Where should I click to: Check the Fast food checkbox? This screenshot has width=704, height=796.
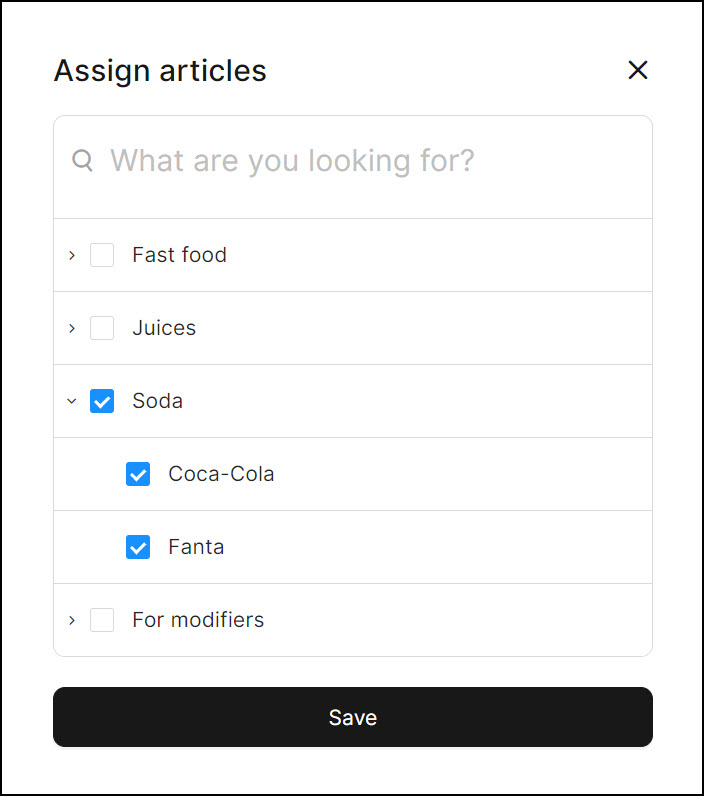coord(102,255)
